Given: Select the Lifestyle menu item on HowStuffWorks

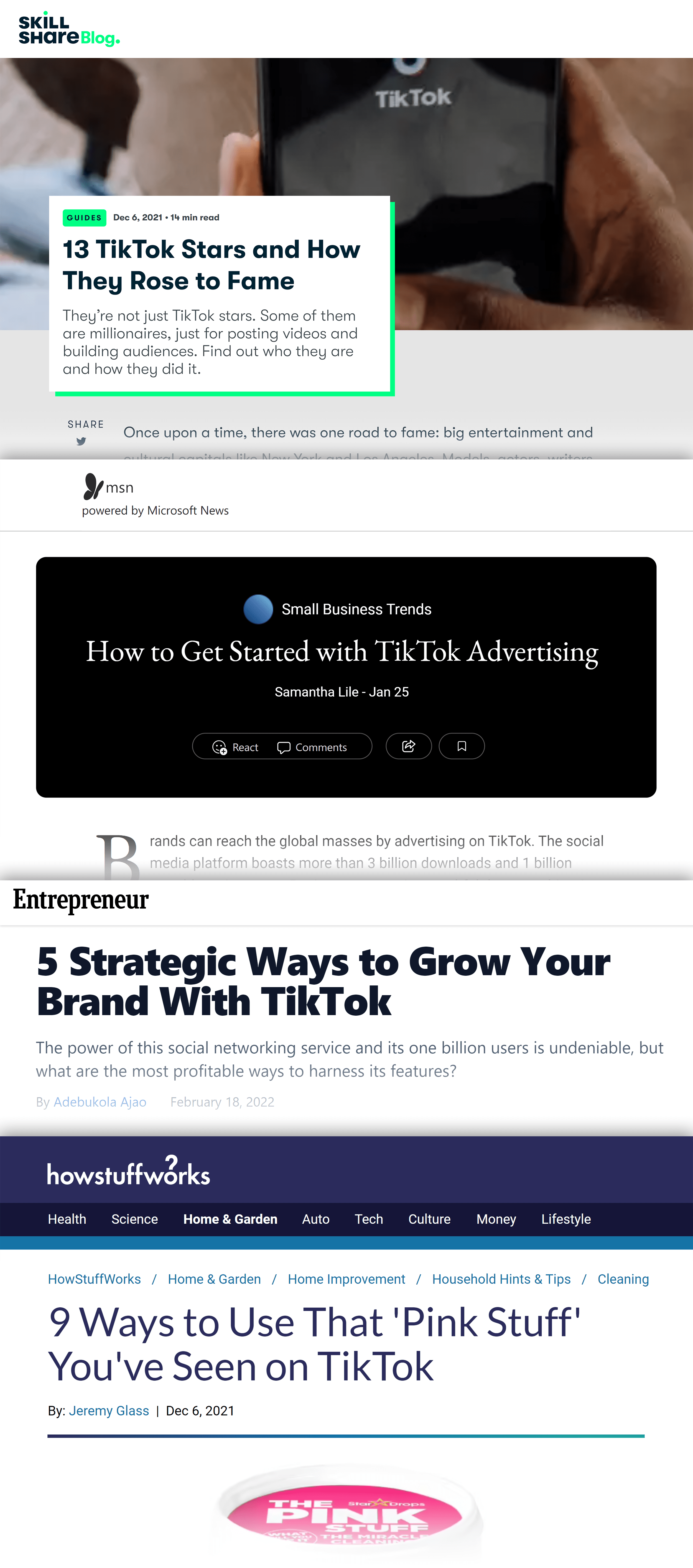Looking at the screenshot, I should coord(566,1219).
